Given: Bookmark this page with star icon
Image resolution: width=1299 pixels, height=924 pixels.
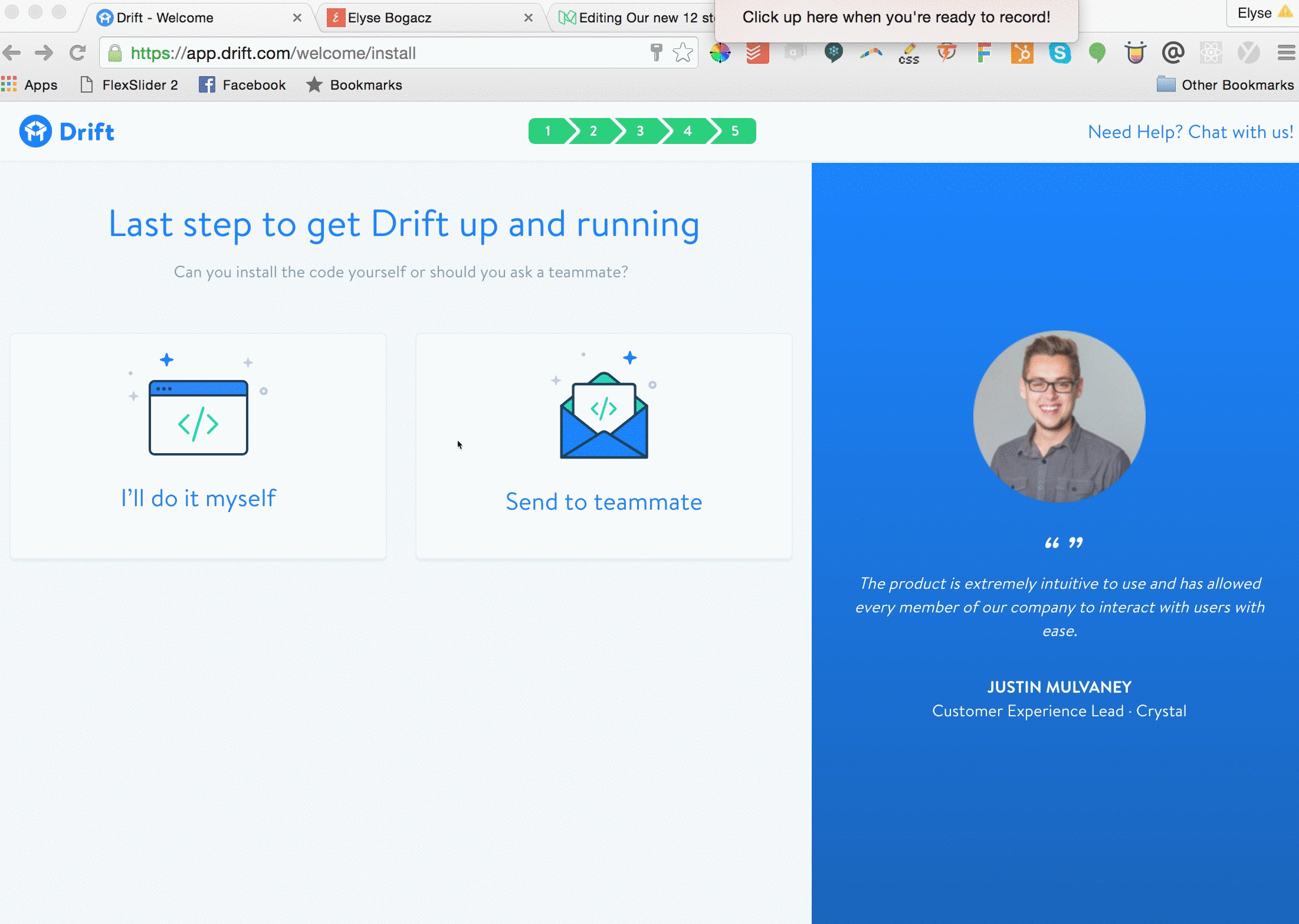Looking at the screenshot, I should tap(683, 53).
